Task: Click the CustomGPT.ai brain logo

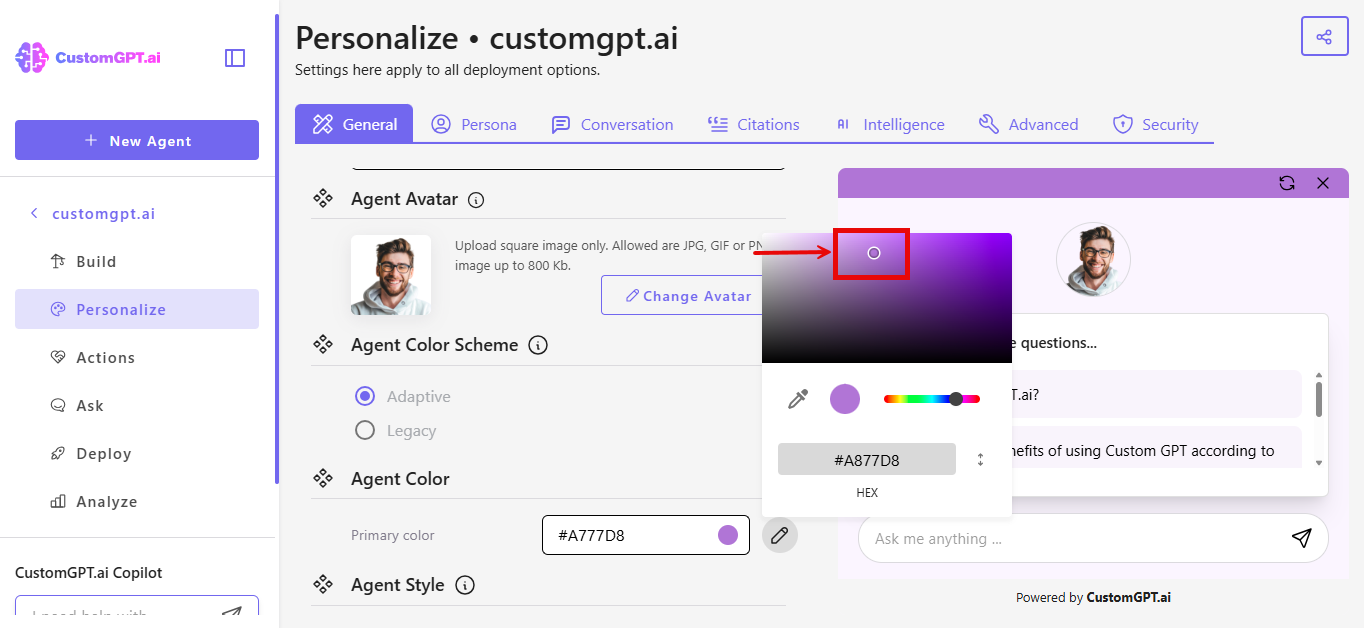Action: 32,58
